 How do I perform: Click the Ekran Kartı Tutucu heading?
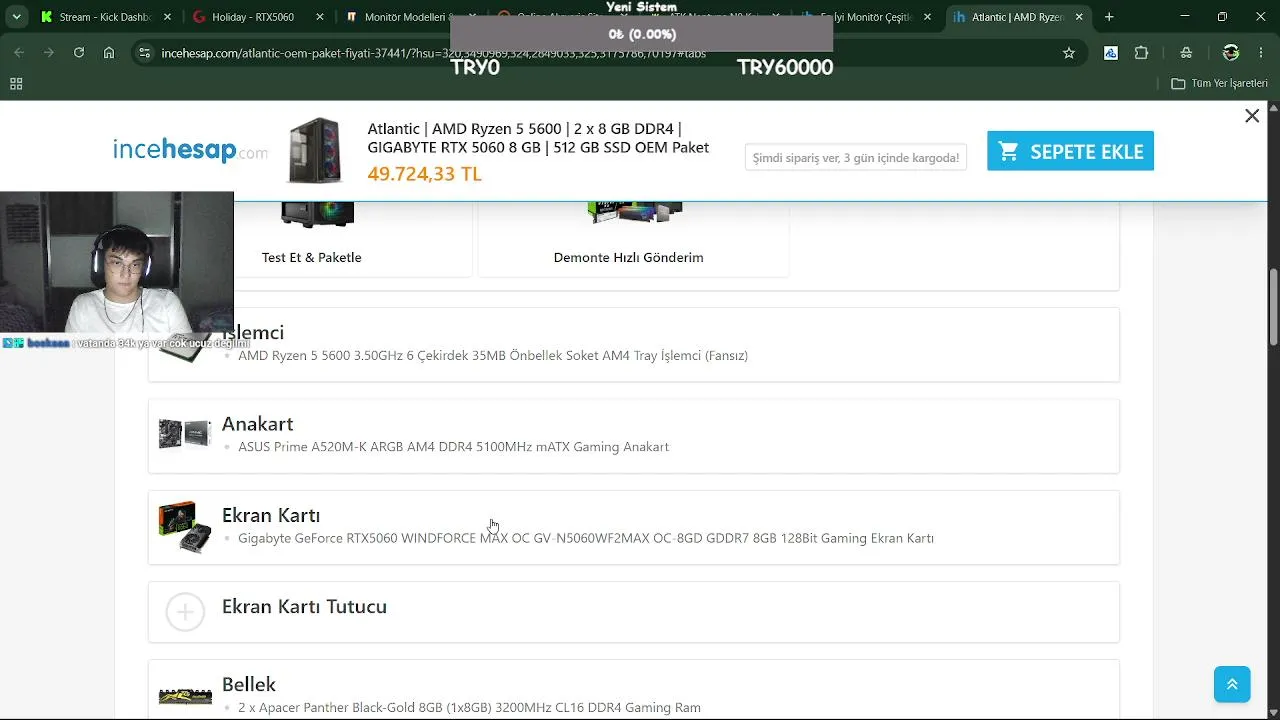(304, 607)
